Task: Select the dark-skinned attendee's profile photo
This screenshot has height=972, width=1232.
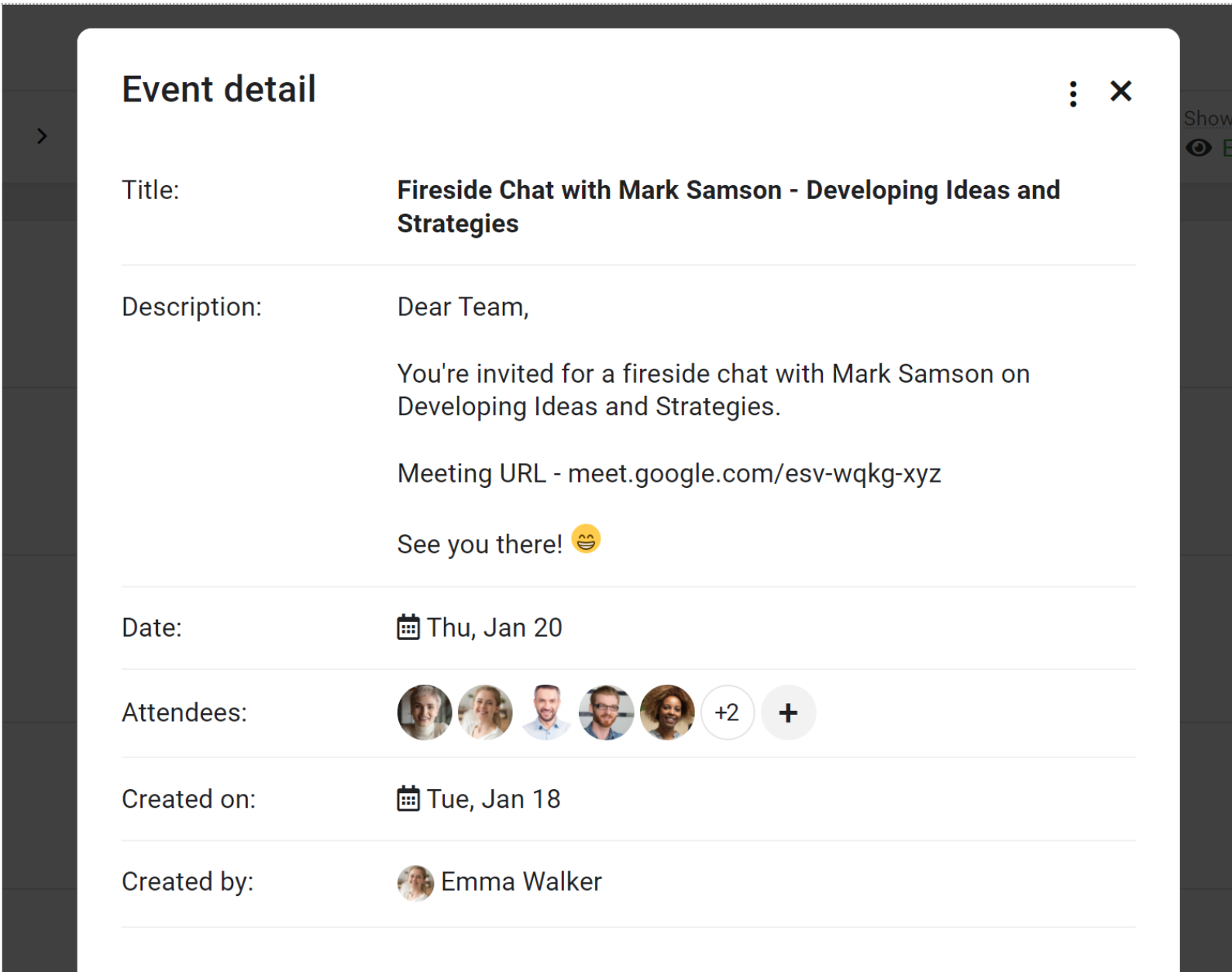Action: pos(667,712)
